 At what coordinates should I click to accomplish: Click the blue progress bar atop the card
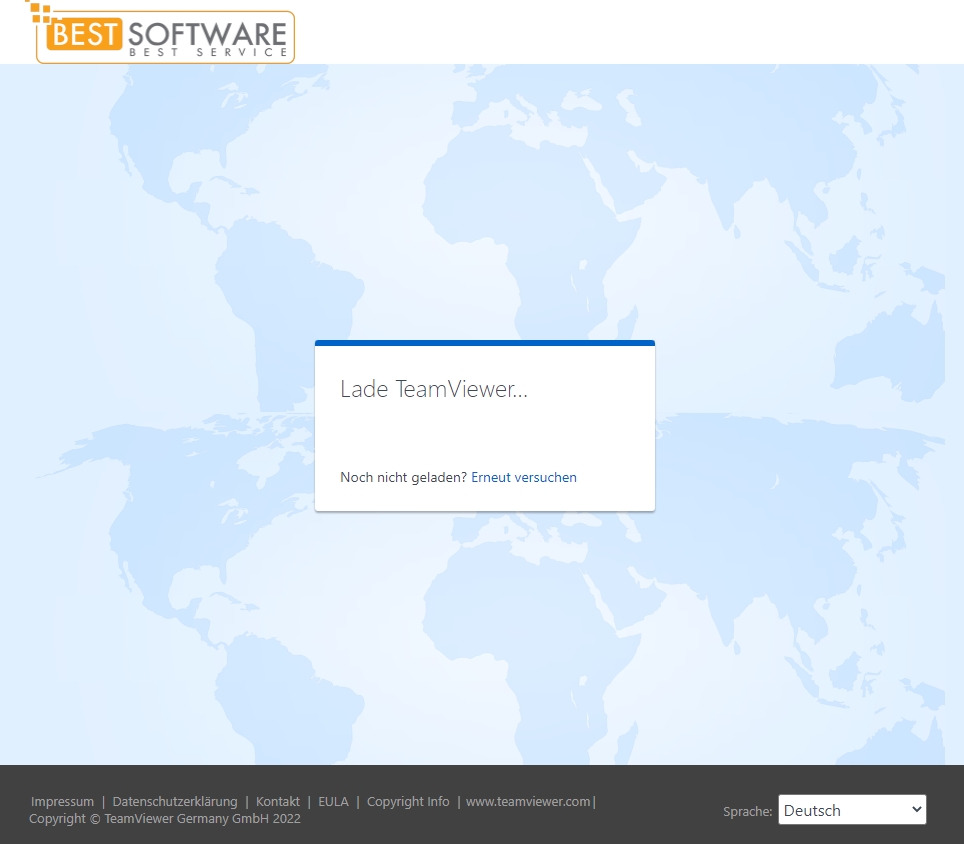point(485,342)
